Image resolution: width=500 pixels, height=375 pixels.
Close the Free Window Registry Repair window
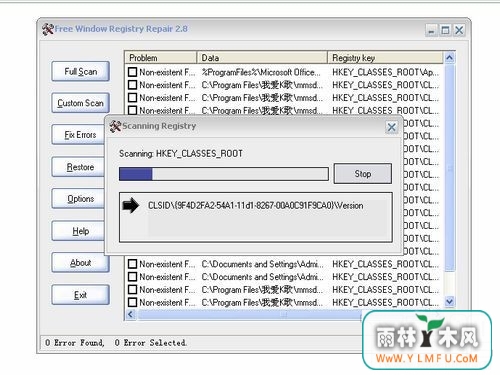tap(459, 31)
